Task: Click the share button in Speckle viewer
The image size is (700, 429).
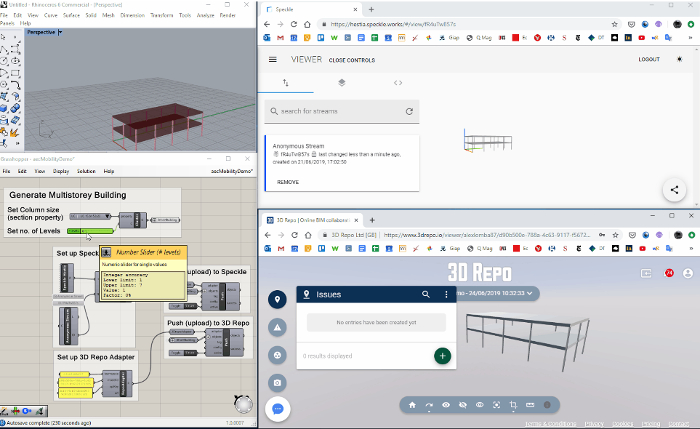Action: coord(674,189)
